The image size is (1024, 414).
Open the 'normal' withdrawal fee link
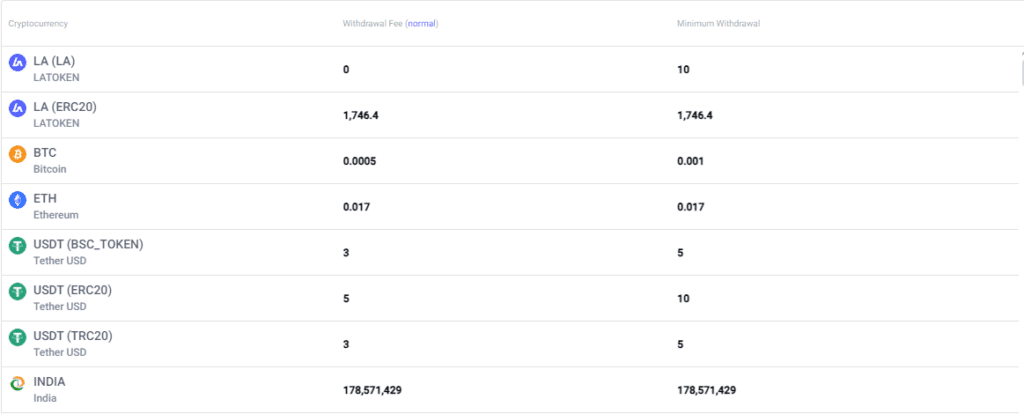pyautogui.click(x=422, y=24)
